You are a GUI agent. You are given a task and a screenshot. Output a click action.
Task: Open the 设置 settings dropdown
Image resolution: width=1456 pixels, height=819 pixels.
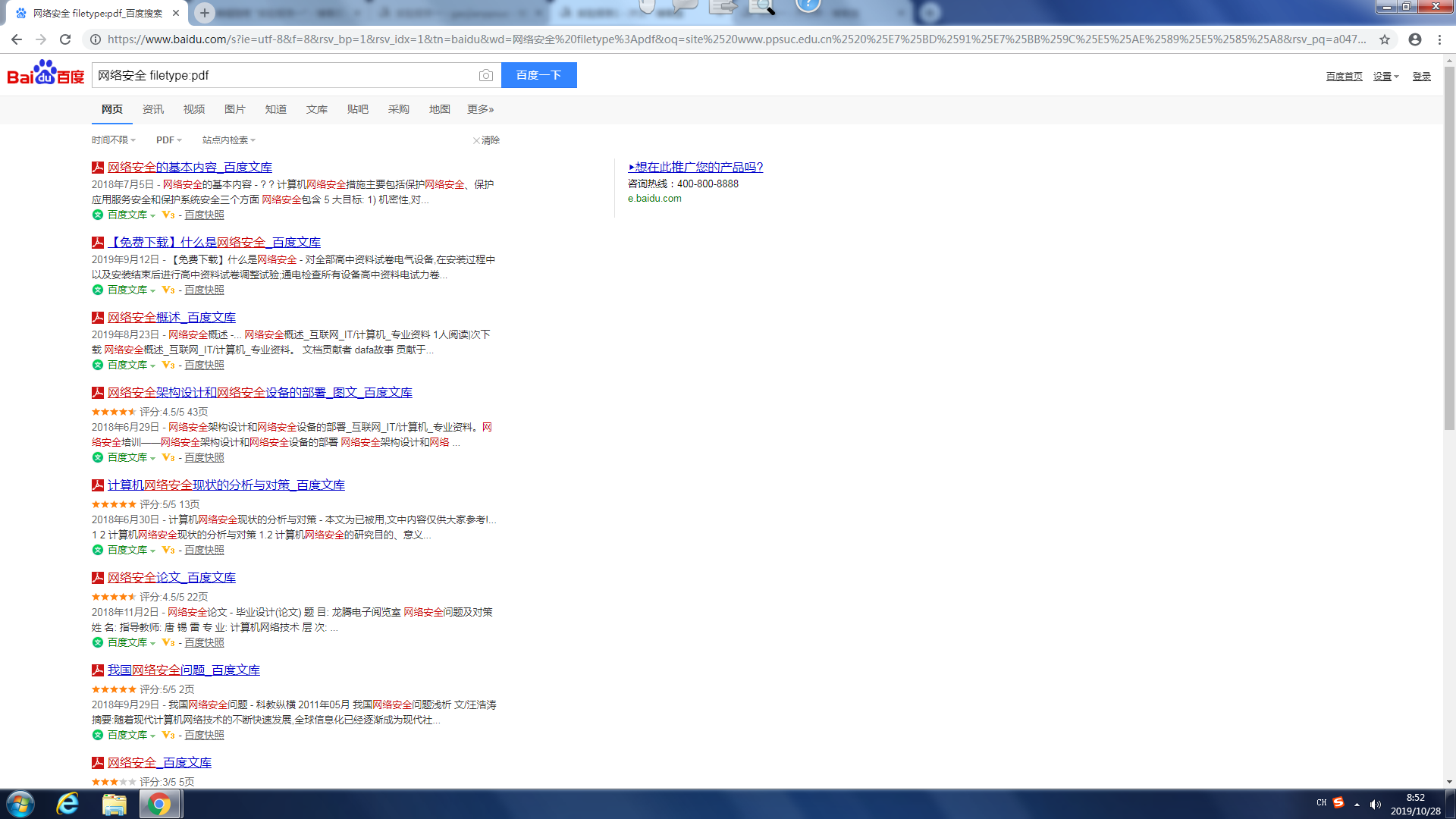[1385, 77]
